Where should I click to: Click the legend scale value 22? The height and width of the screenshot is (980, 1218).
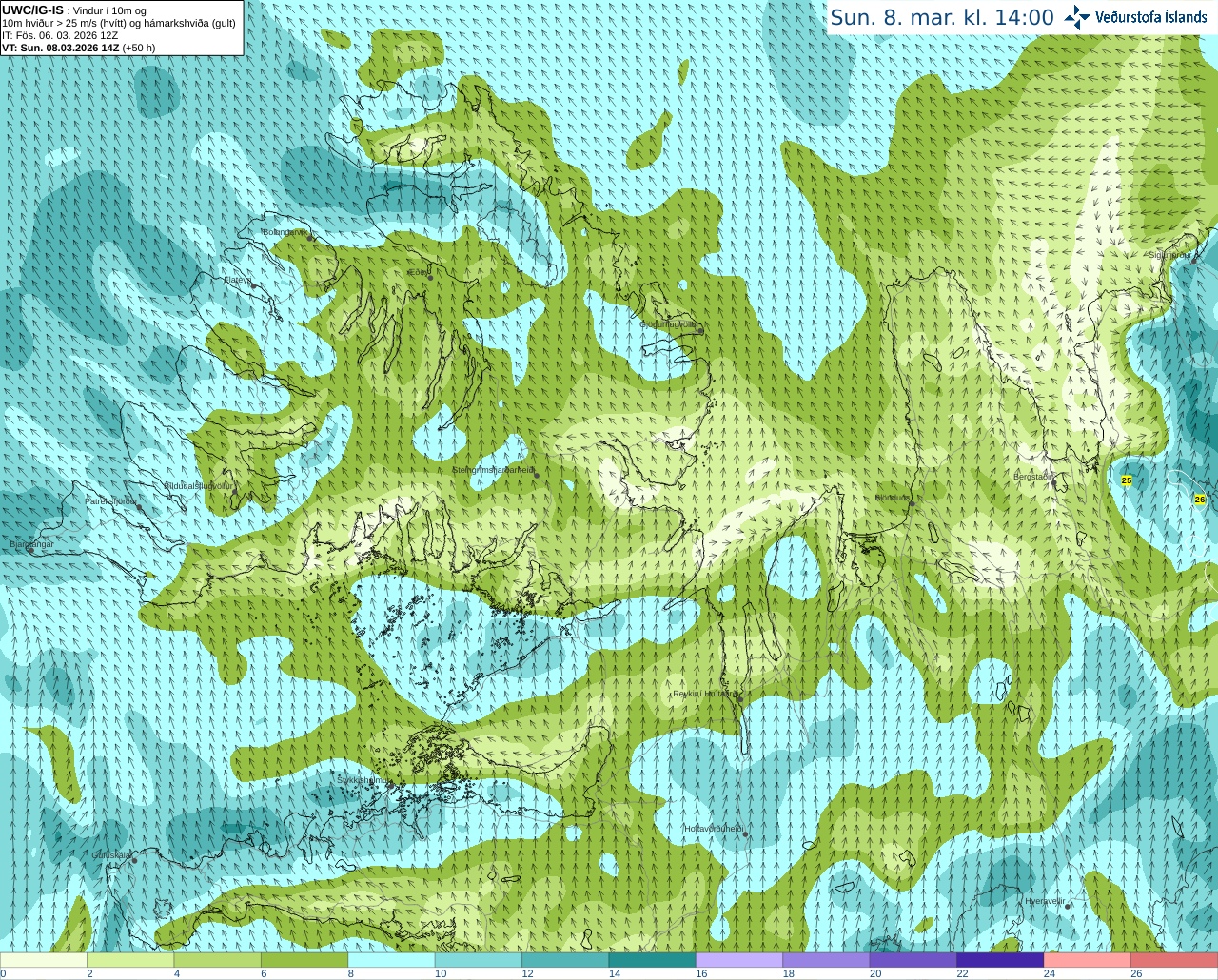point(962,974)
